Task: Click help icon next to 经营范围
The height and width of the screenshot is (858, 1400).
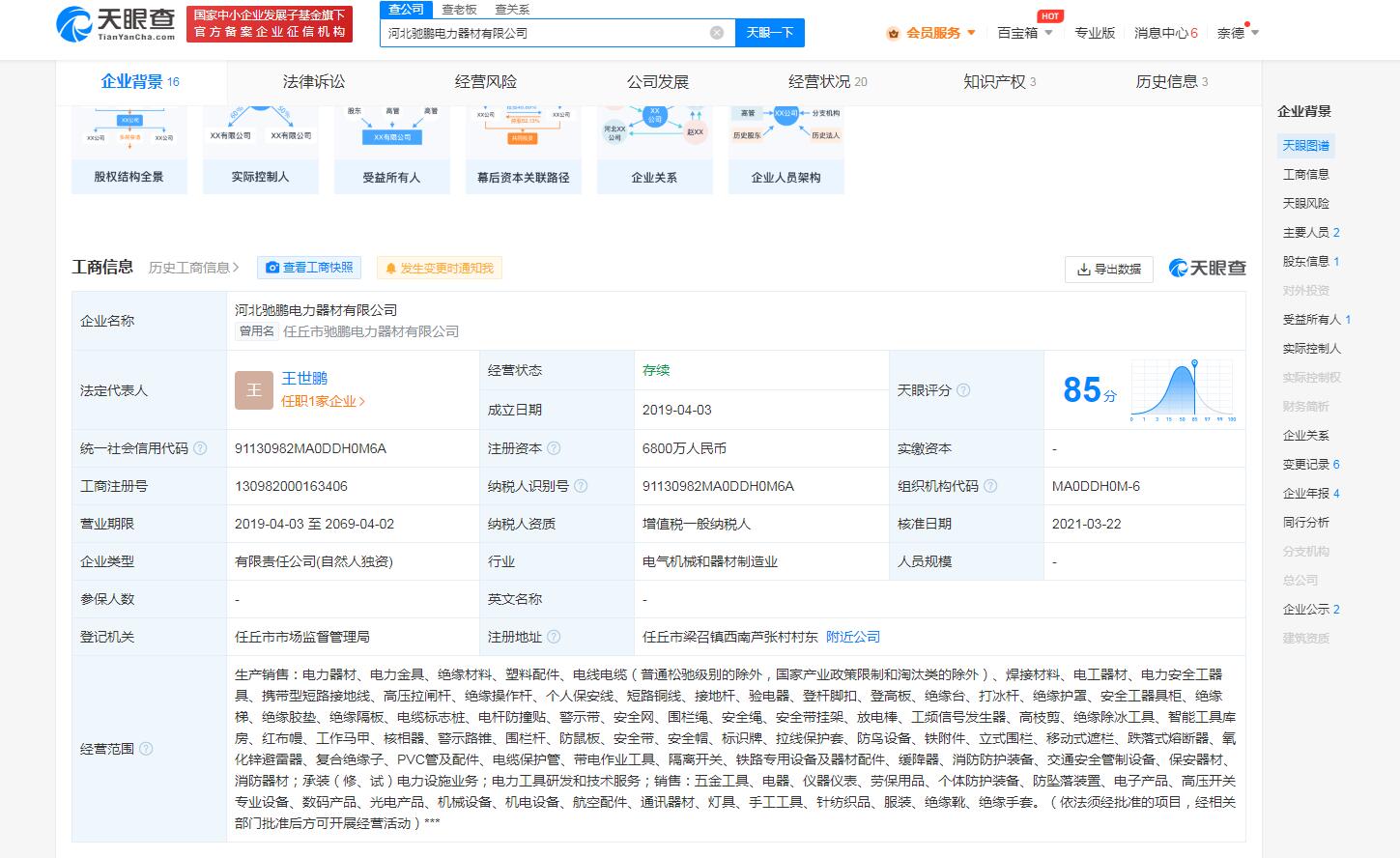Action: (146, 749)
